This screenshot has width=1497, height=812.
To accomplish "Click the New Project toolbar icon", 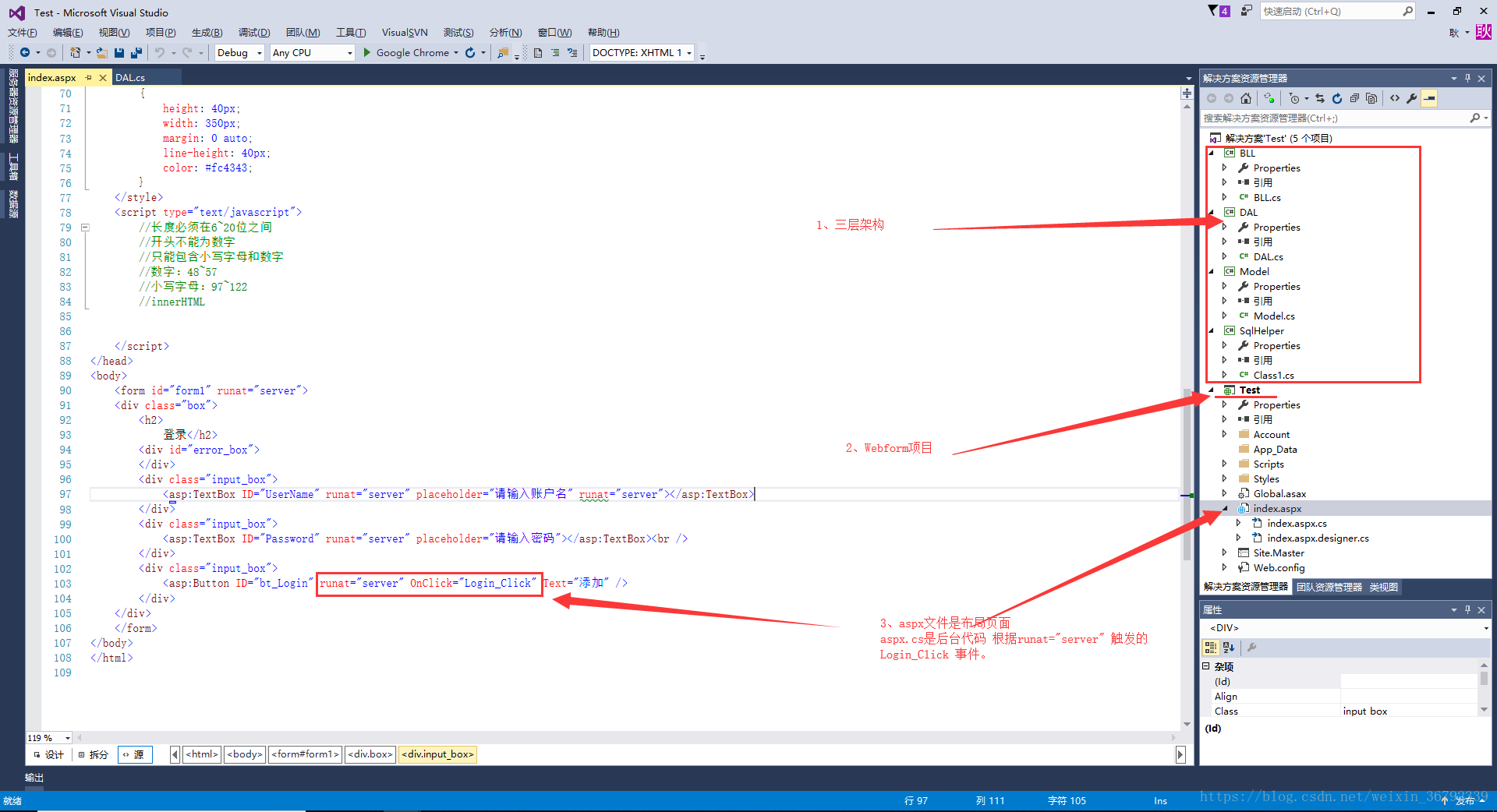I will click(75, 52).
